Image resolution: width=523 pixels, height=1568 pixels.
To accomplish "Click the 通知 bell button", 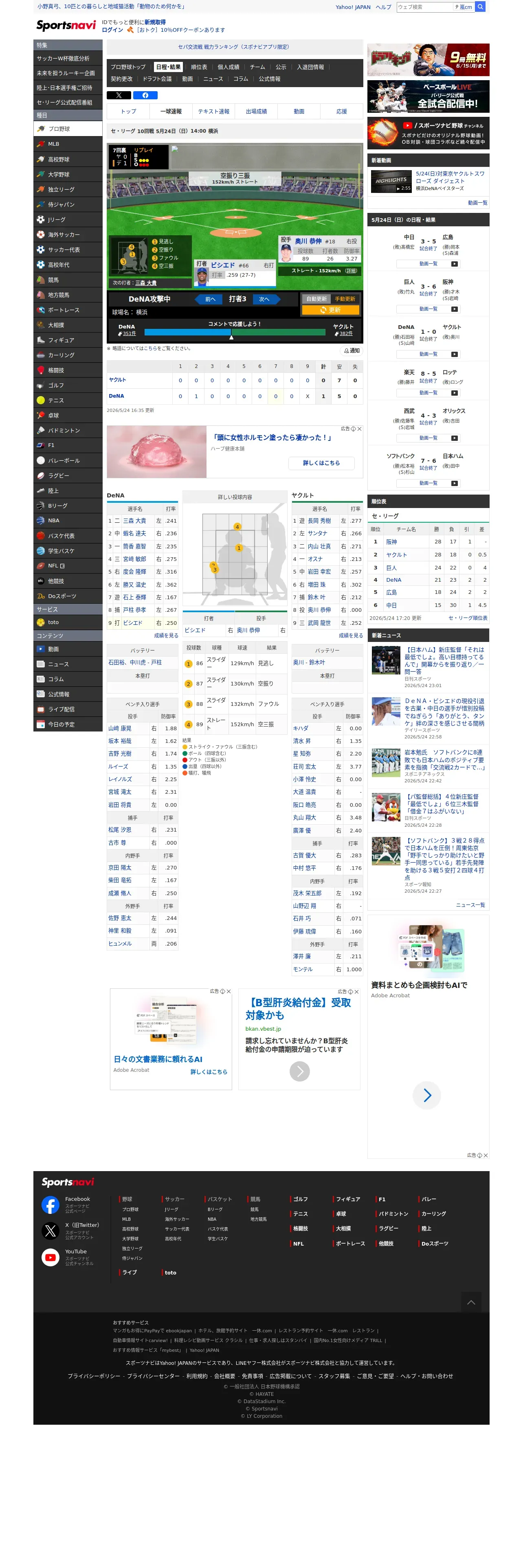I will pos(352,350).
